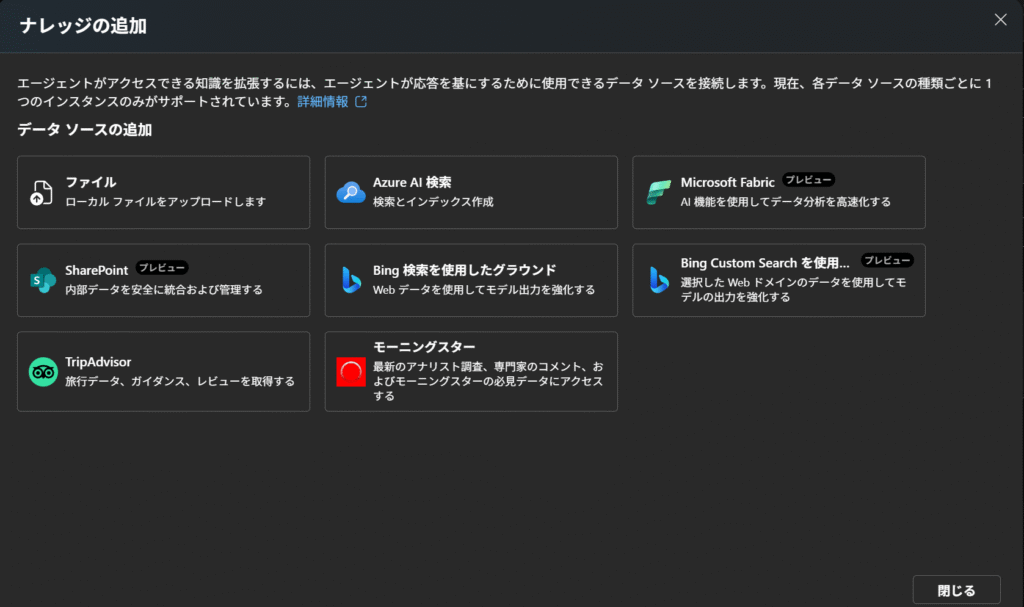The width and height of the screenshot is (1024, 607).
Task: Select the Bing Custom Search を使用... title
Action: tap(765, 263)
